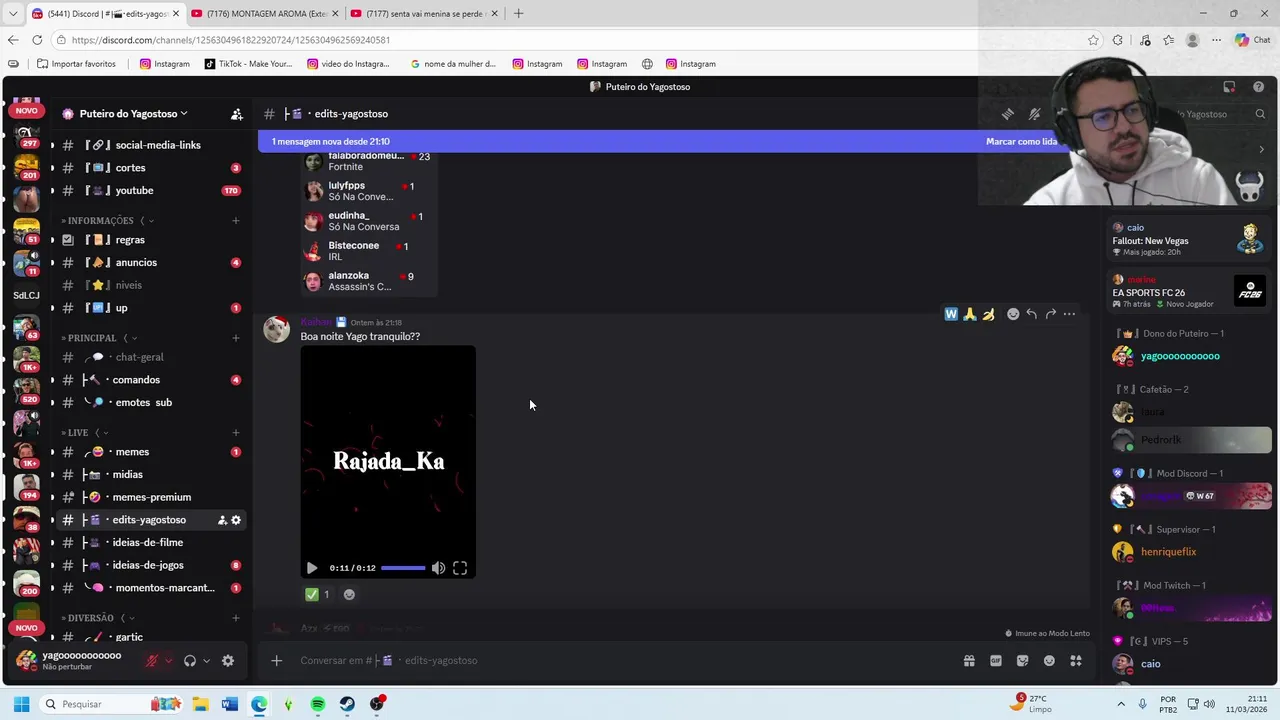Open the youtube channel
1280x720 pixels.
tap(151, 190)
